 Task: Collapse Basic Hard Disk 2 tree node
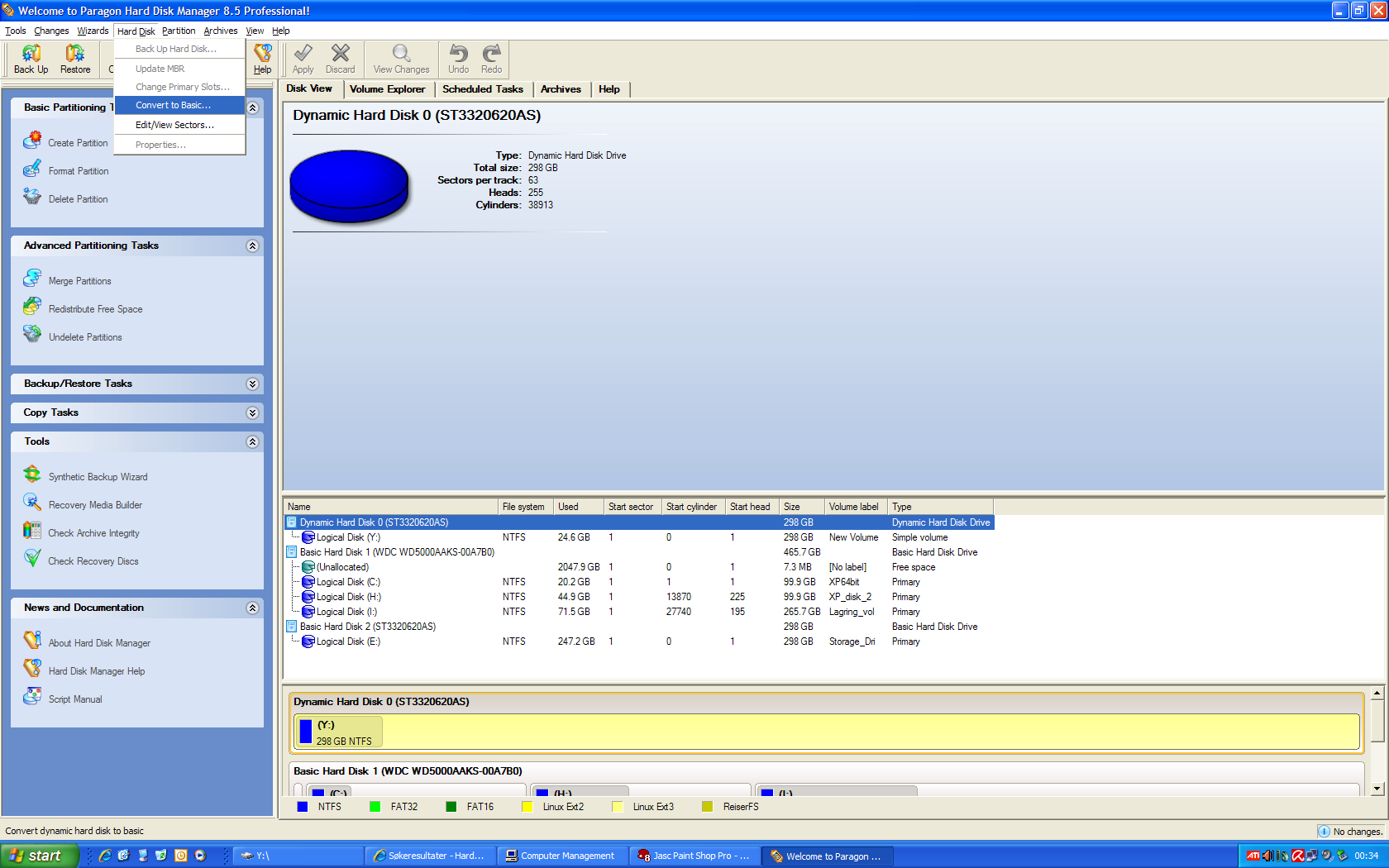pos(292,627)
